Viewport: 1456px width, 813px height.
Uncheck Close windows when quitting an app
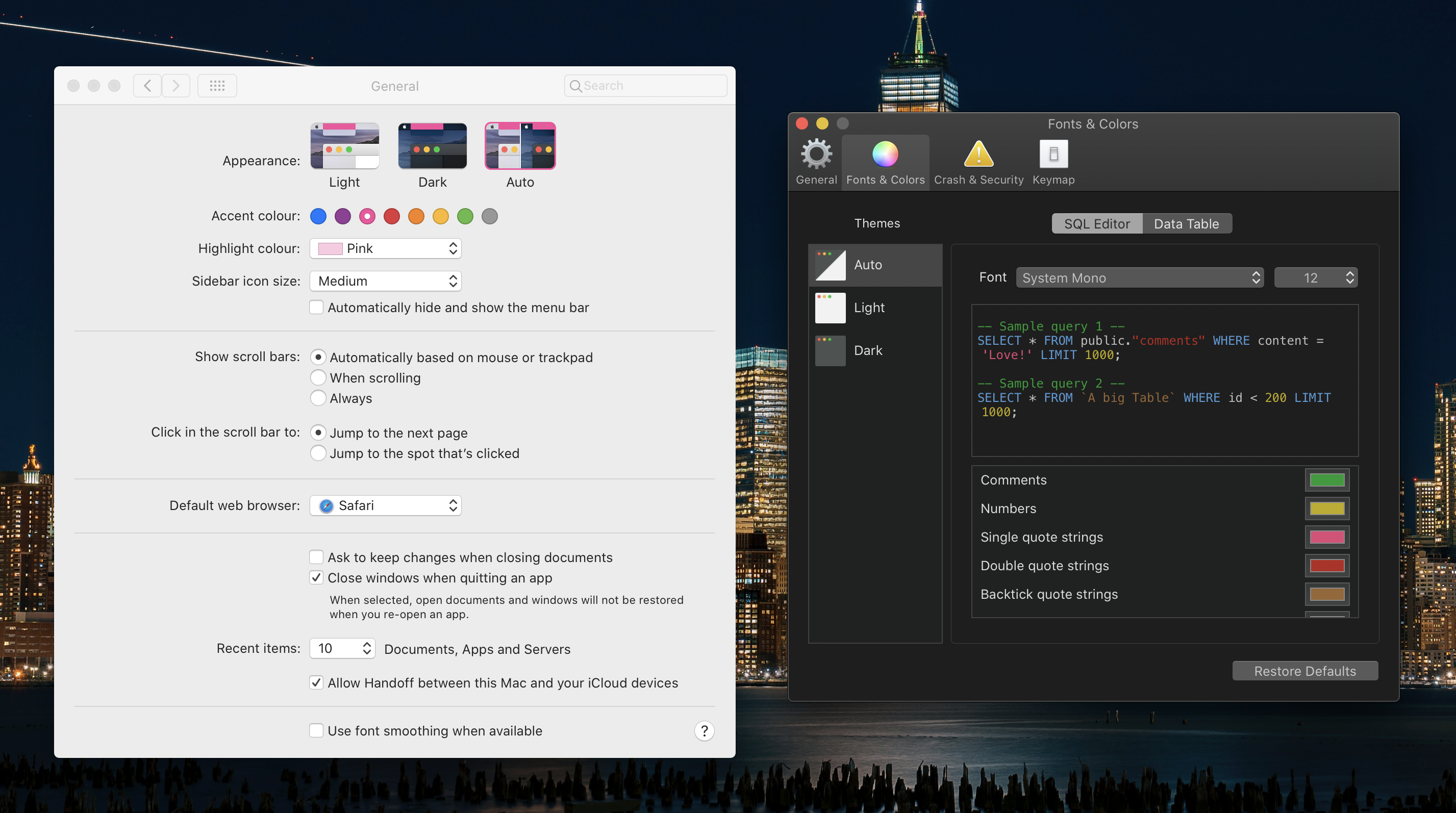(x=316, y=577)
